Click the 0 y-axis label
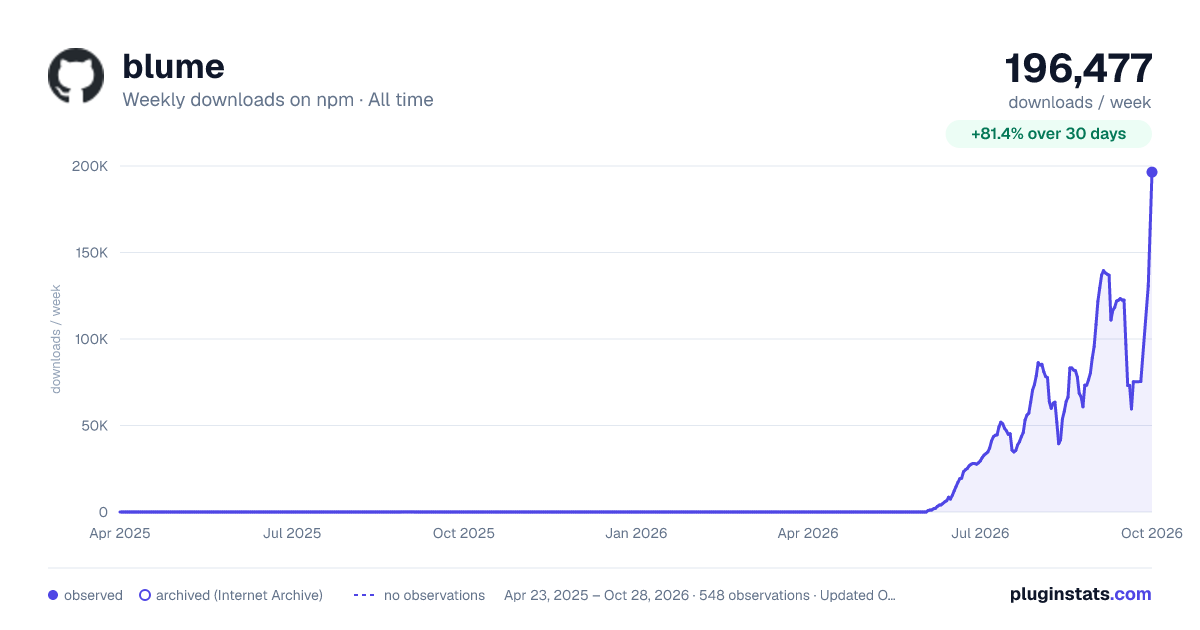 tap(104, 512)
